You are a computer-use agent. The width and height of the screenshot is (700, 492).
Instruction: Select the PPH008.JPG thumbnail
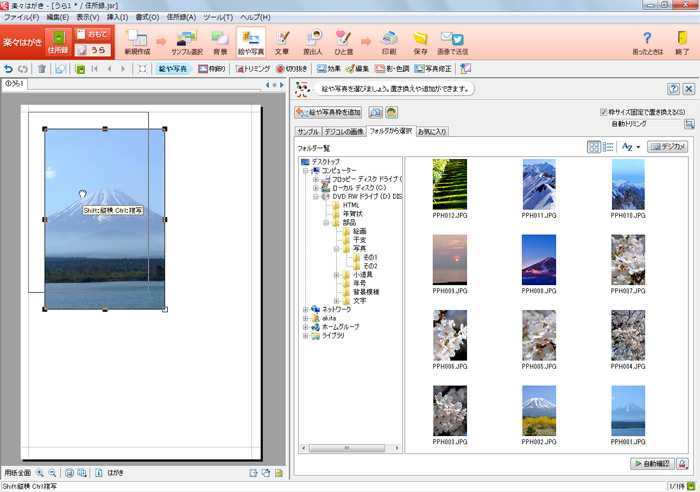[539, 259]
